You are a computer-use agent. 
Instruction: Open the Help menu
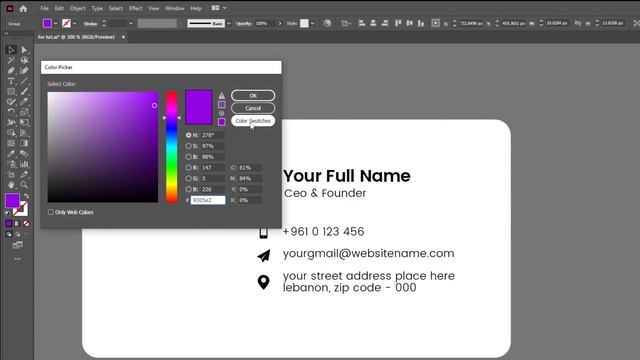click(x=196, y=8)
